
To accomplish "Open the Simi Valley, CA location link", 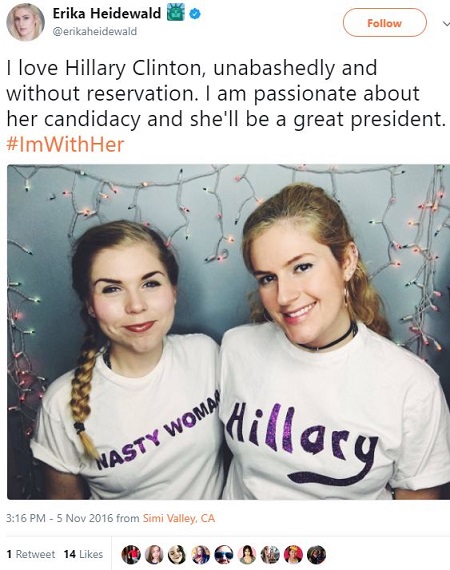I will tap(178, 518).
